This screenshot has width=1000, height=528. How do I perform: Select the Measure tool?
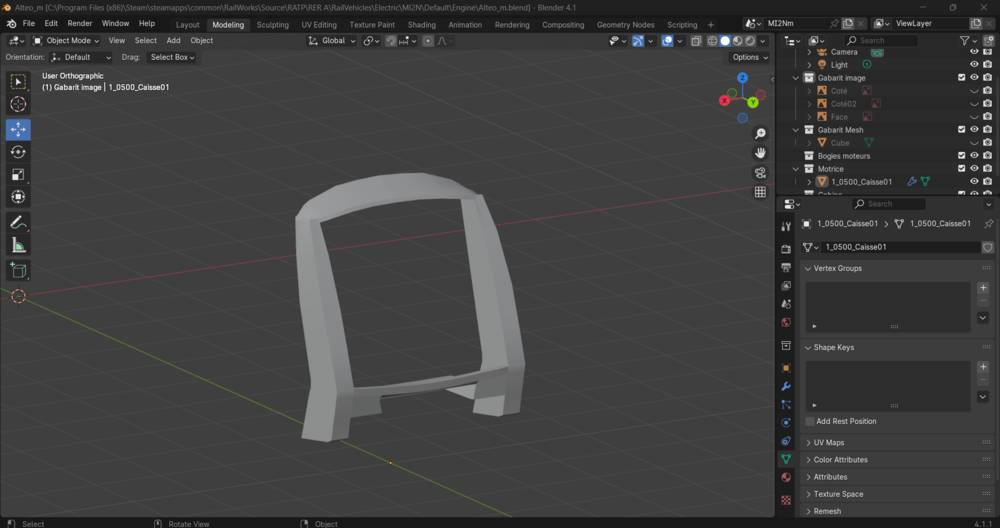tap(18, 246)
